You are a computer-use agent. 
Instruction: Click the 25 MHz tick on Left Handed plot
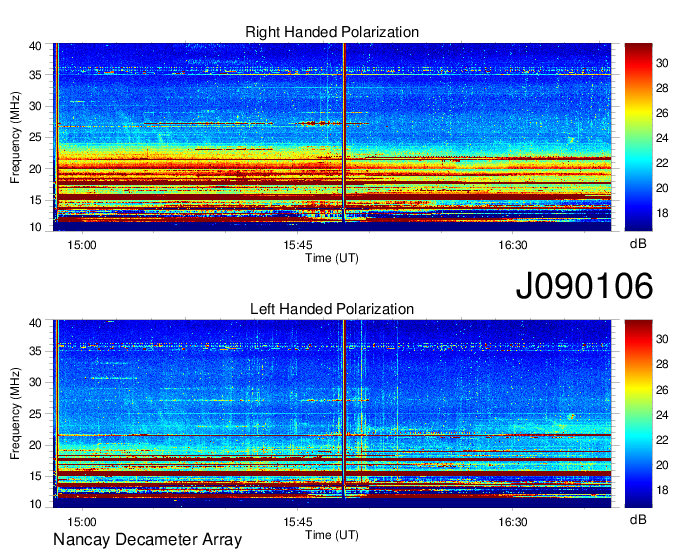click(36, 414)
